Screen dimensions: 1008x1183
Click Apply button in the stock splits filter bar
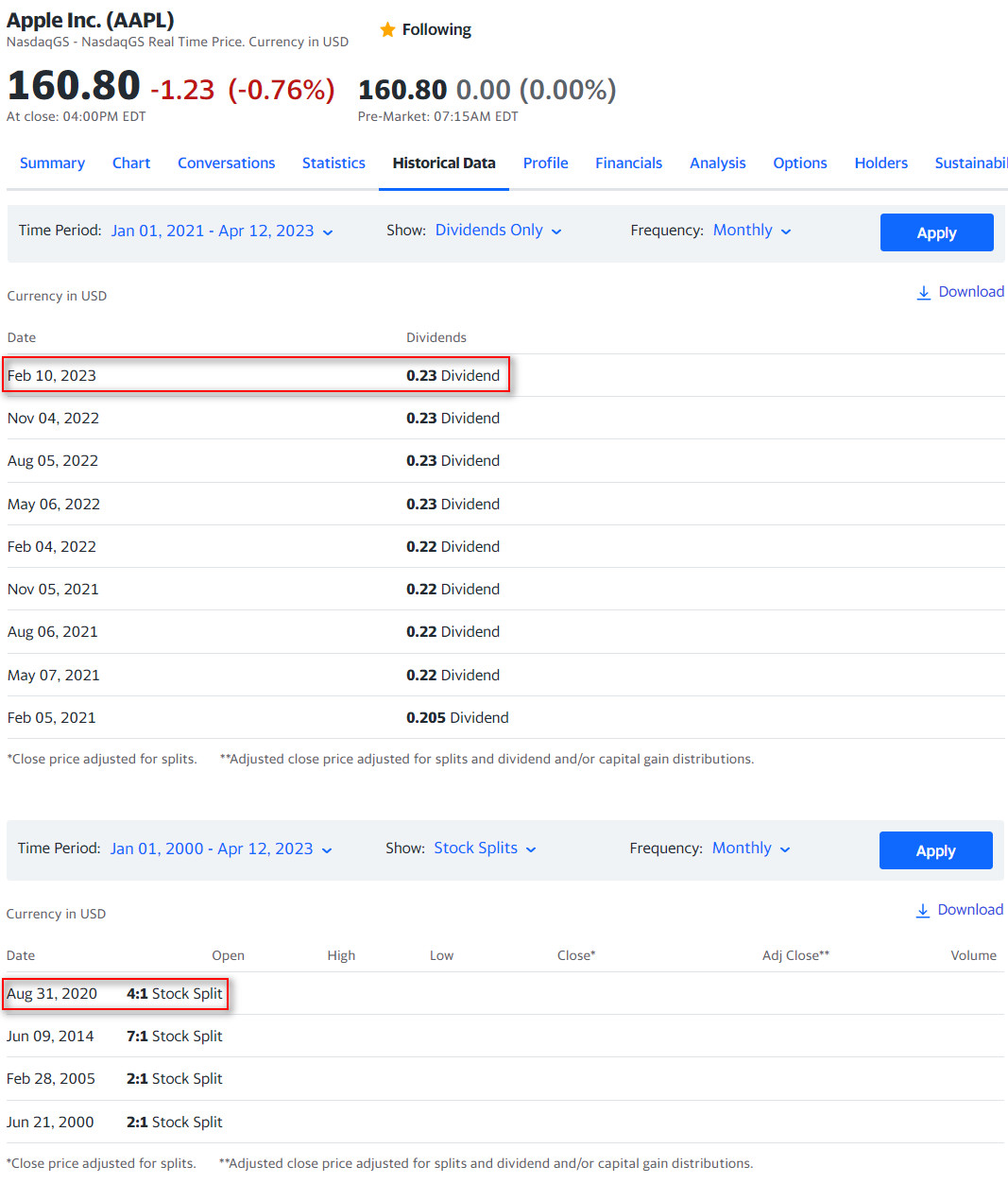[936, 850]
